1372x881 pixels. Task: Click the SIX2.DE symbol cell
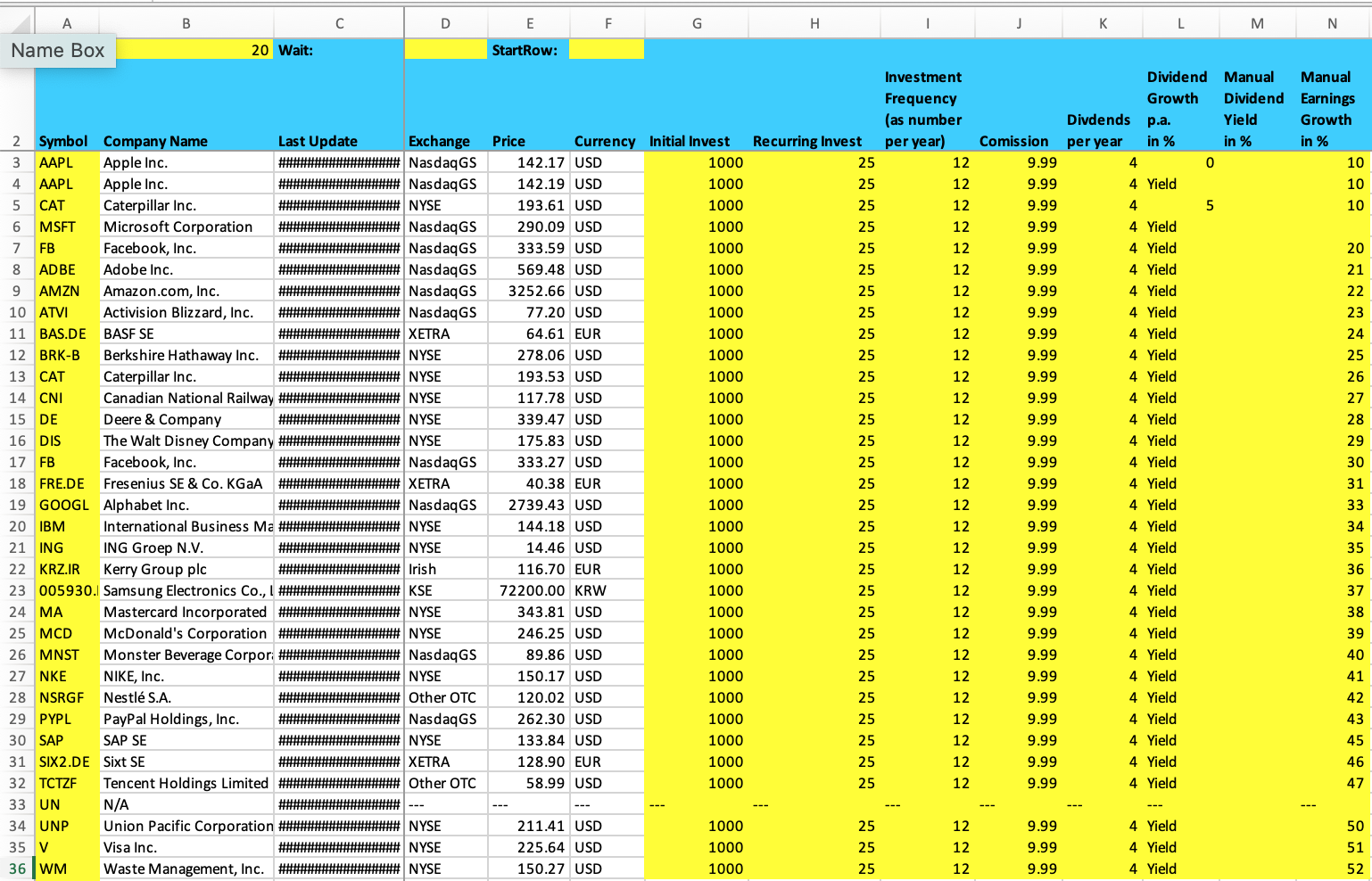[x=67, y=762]
